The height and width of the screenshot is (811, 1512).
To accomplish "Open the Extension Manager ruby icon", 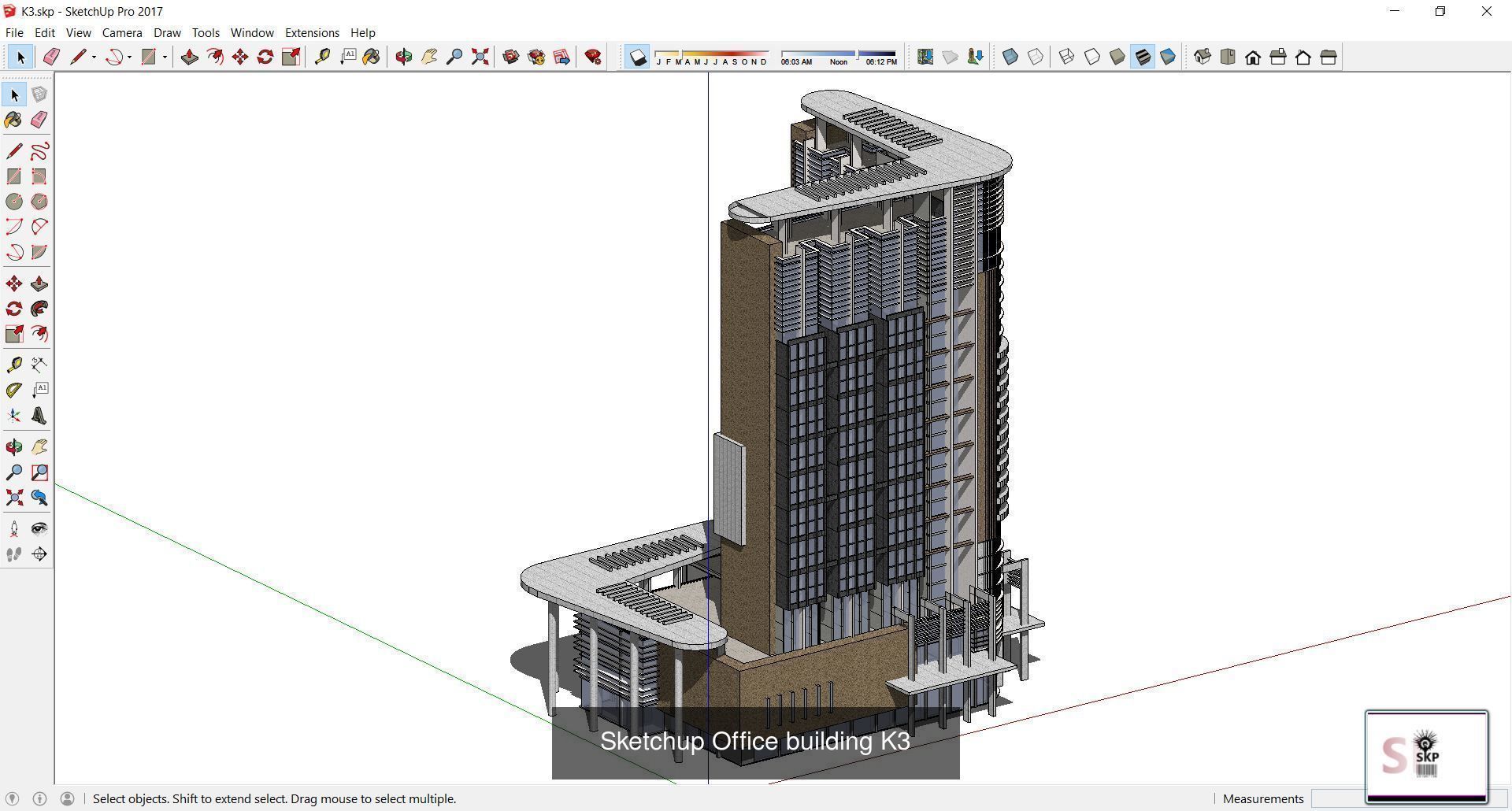I will 593,57.
